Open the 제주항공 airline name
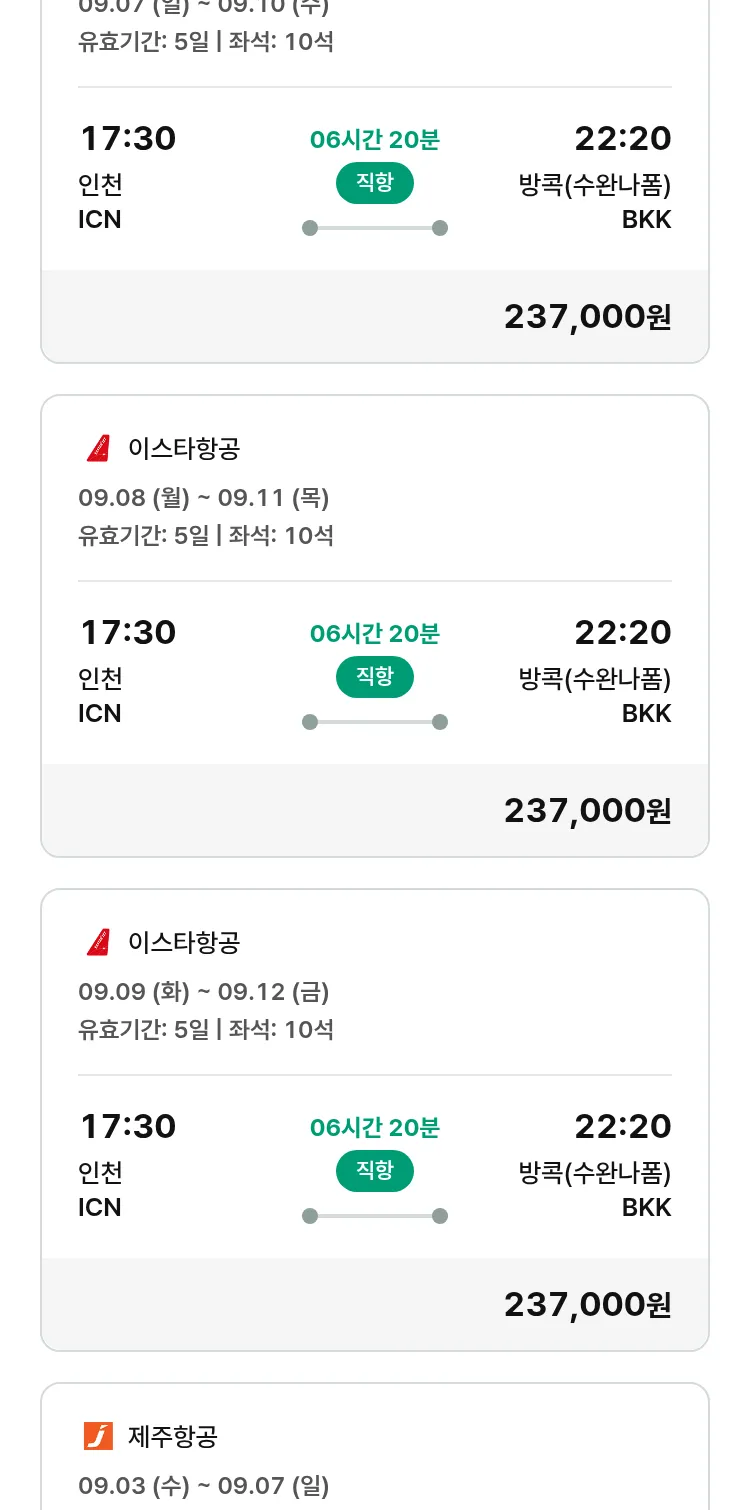Viewport: 750px width, 1510px height. 173,1437
